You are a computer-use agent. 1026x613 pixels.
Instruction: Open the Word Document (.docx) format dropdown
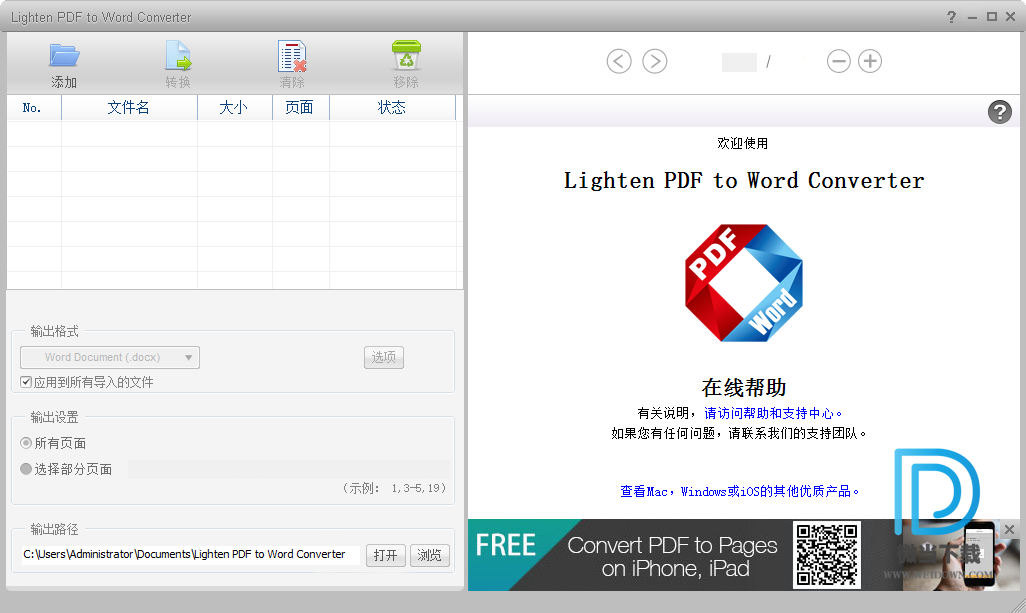click(x=110, y=357)
